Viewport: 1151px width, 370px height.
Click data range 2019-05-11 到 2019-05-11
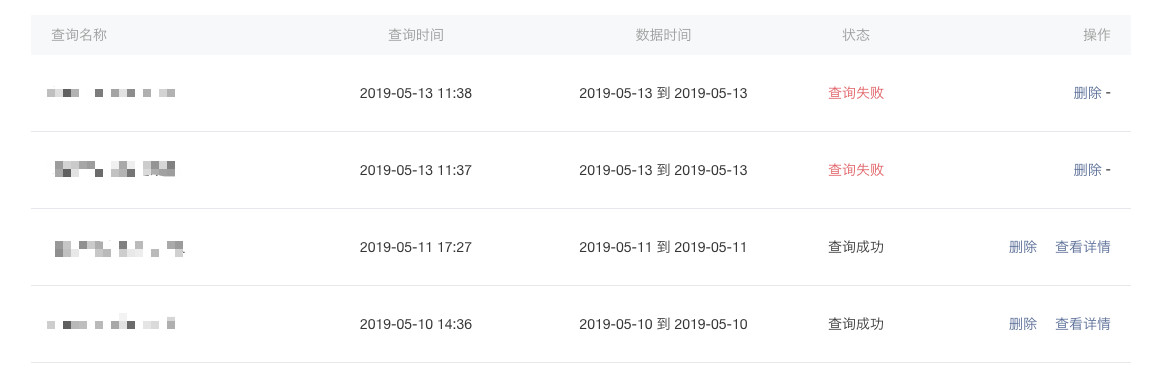[x=663, y=247]
